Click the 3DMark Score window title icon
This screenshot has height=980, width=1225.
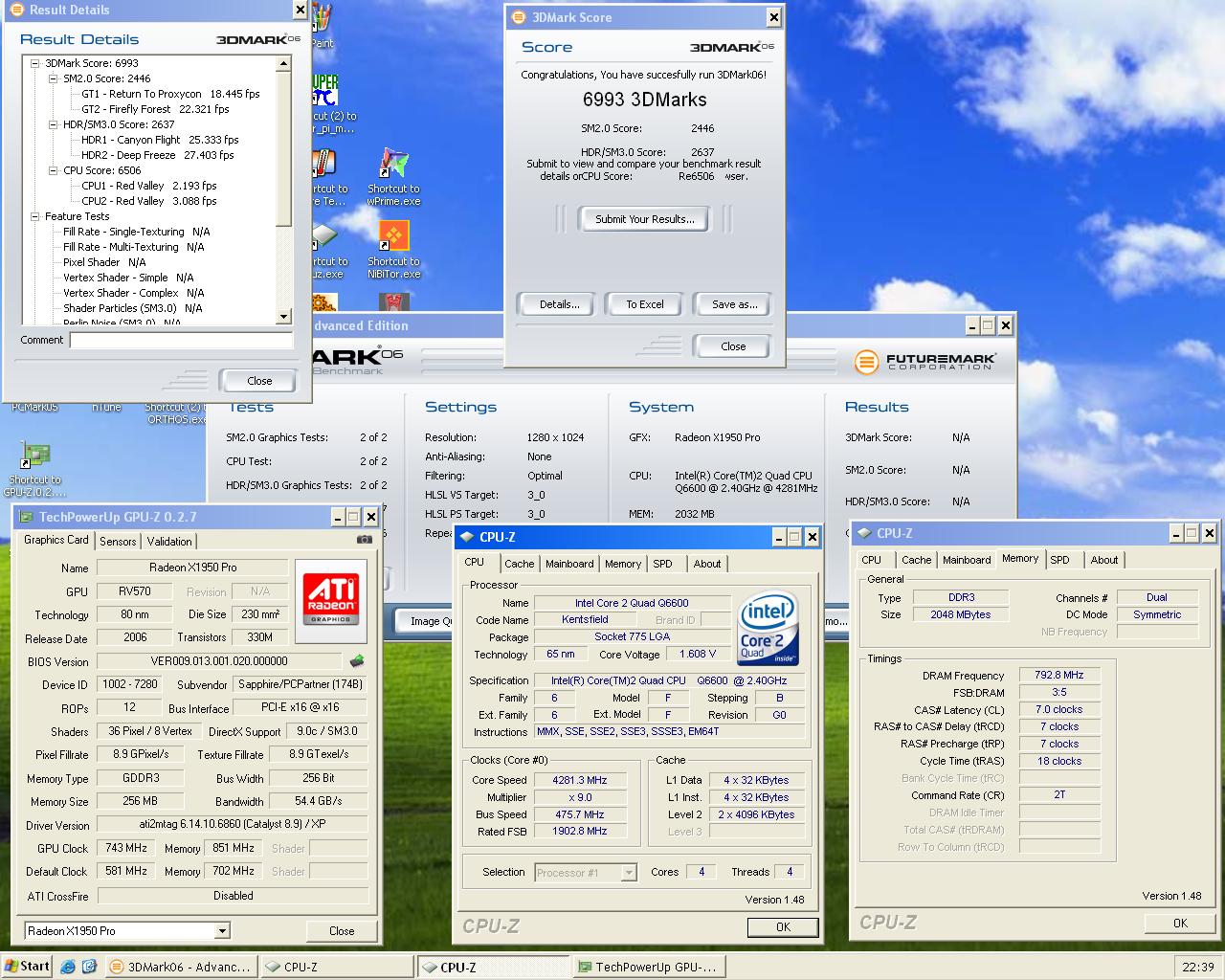tap(519, 17)
